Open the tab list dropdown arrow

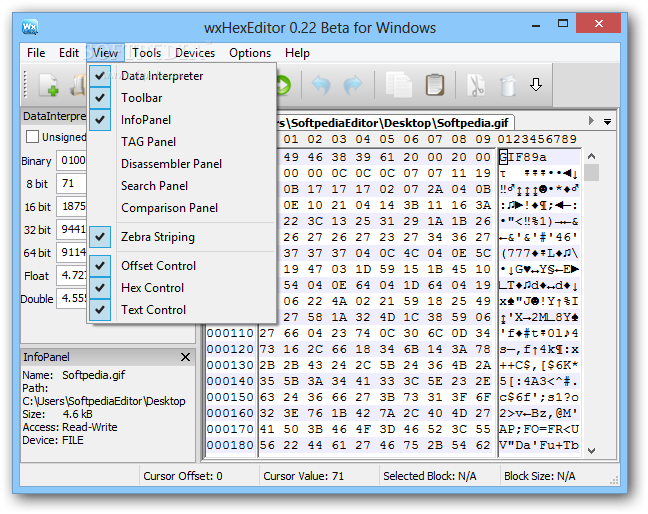click(x=607, y=122)
